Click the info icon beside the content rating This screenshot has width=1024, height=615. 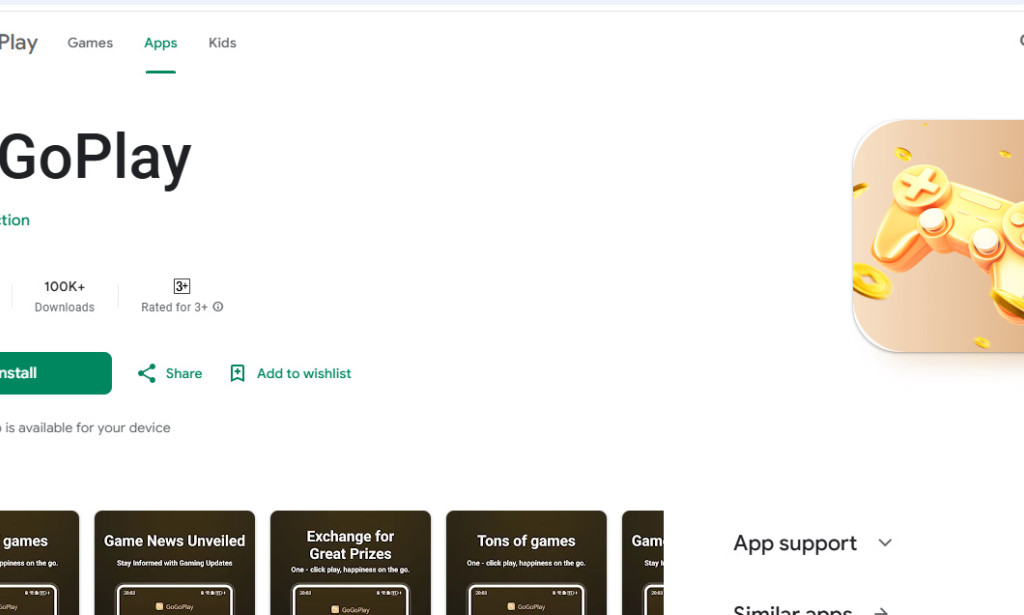[221, 307]
